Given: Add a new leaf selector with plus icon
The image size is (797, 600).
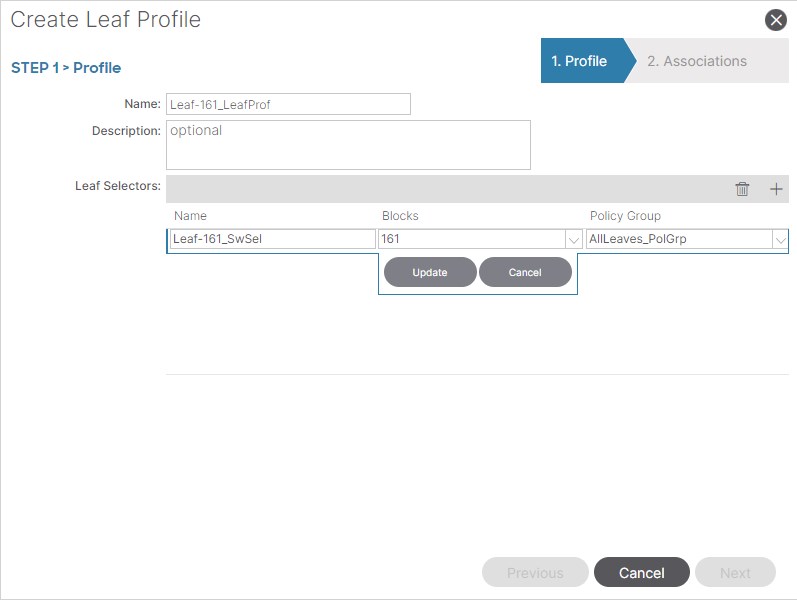Looking at the screenshot, I should pos(776,189).
